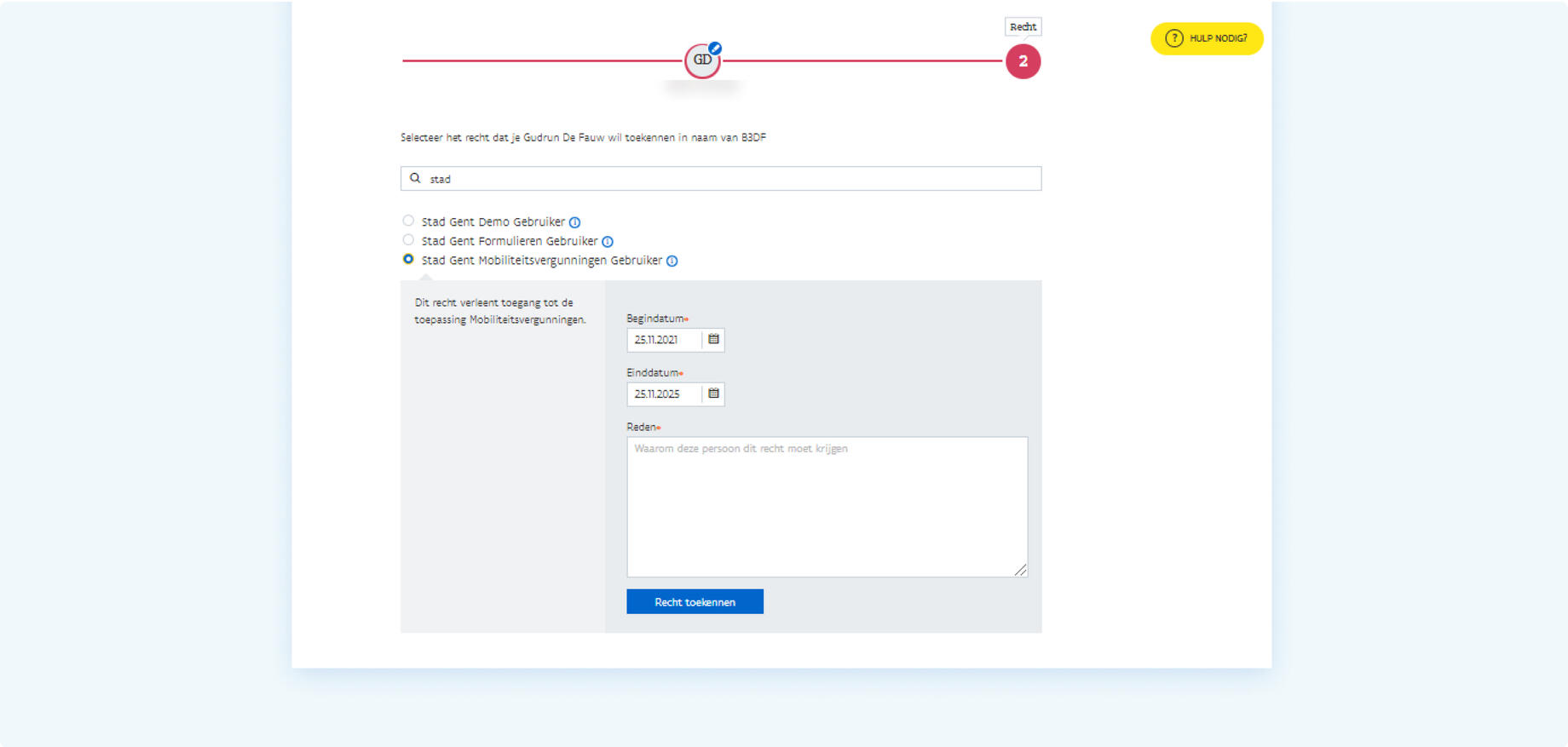The width and height of the screenshot is (1568, 747).
Task: Select the GD user step circle
Action: click(702, 60)
